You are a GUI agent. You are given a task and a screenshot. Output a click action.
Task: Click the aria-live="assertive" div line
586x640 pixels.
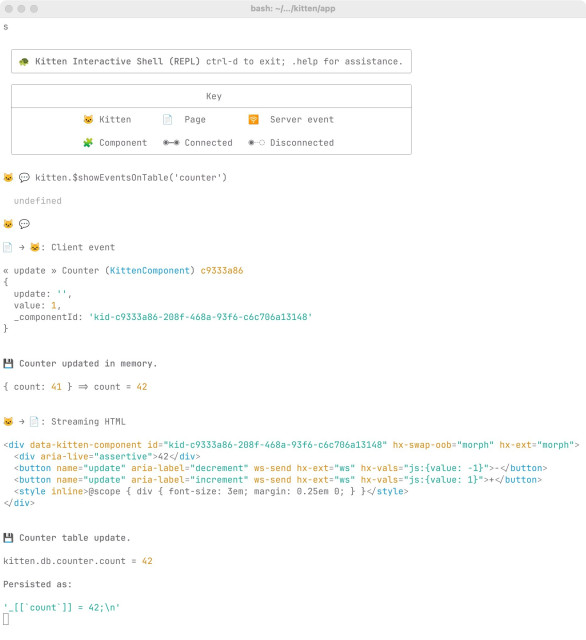[x=107, y=456]
